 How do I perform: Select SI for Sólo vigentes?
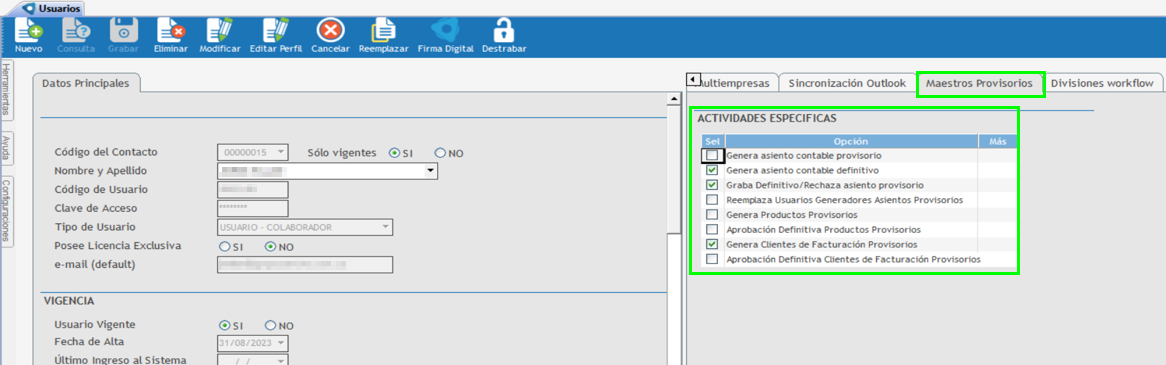click(394, 152)
